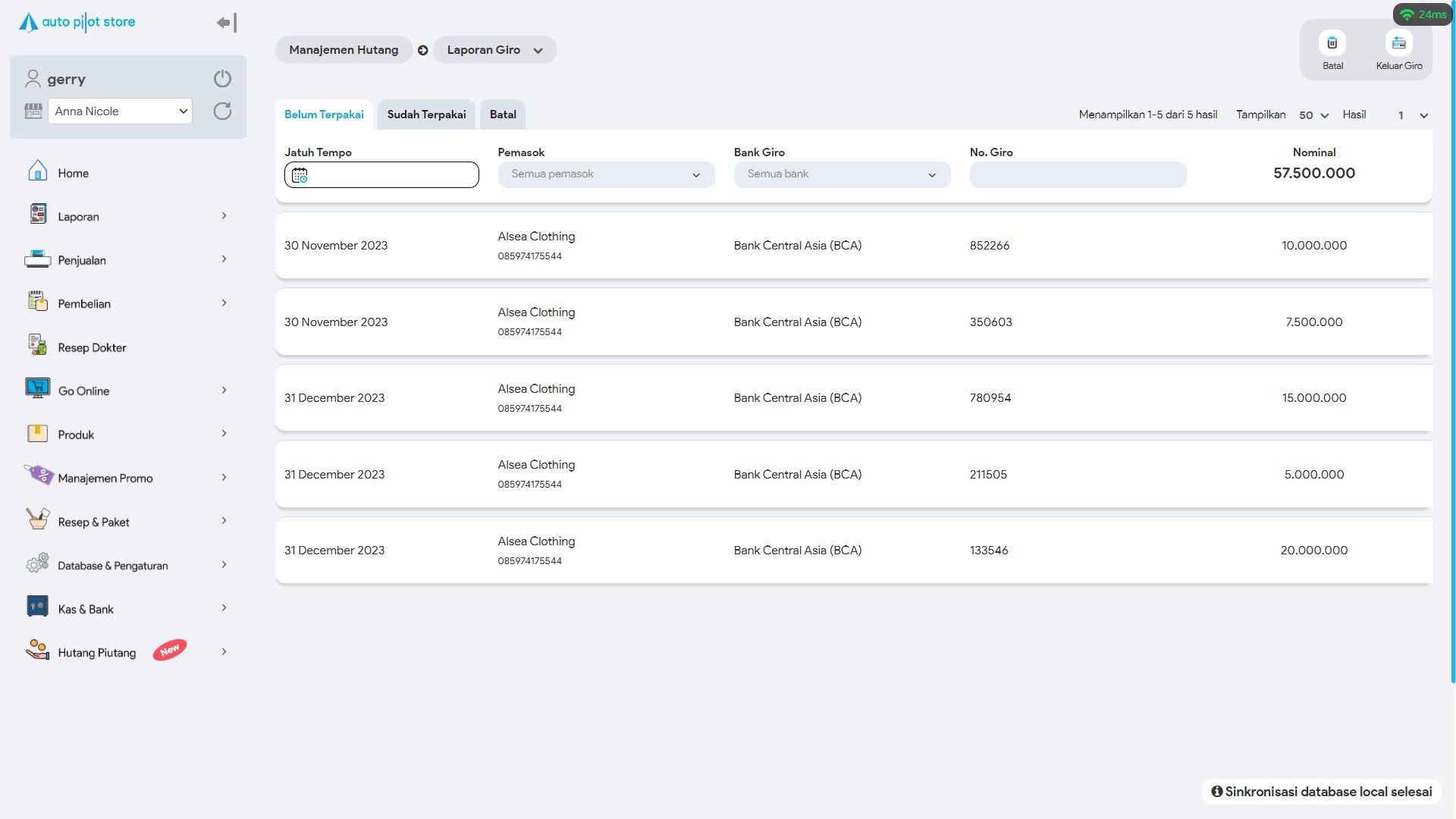Click the Keluar Giro icon
1456x819 pixels.
[1398, 43]
